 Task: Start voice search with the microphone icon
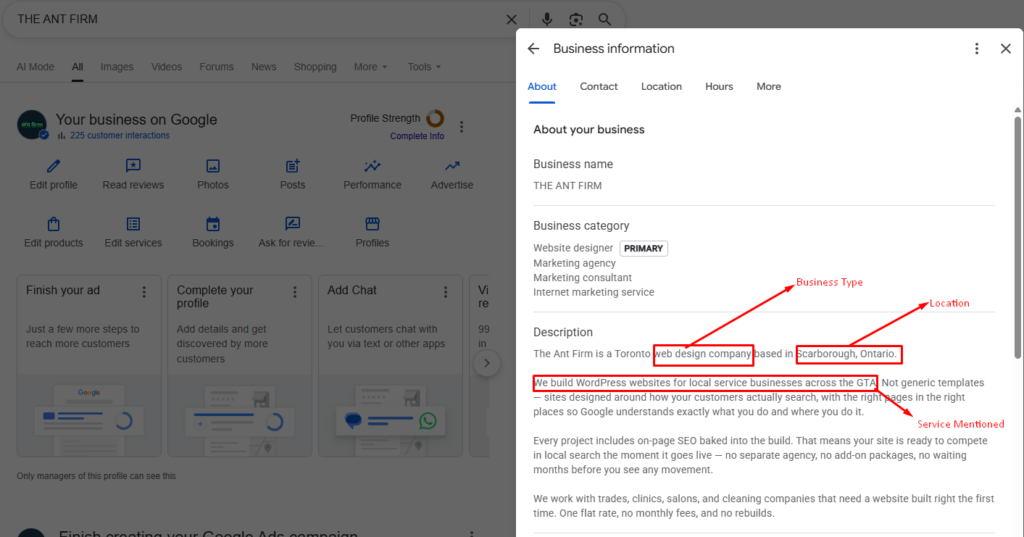pyautogui.click(x=547, y=20)
